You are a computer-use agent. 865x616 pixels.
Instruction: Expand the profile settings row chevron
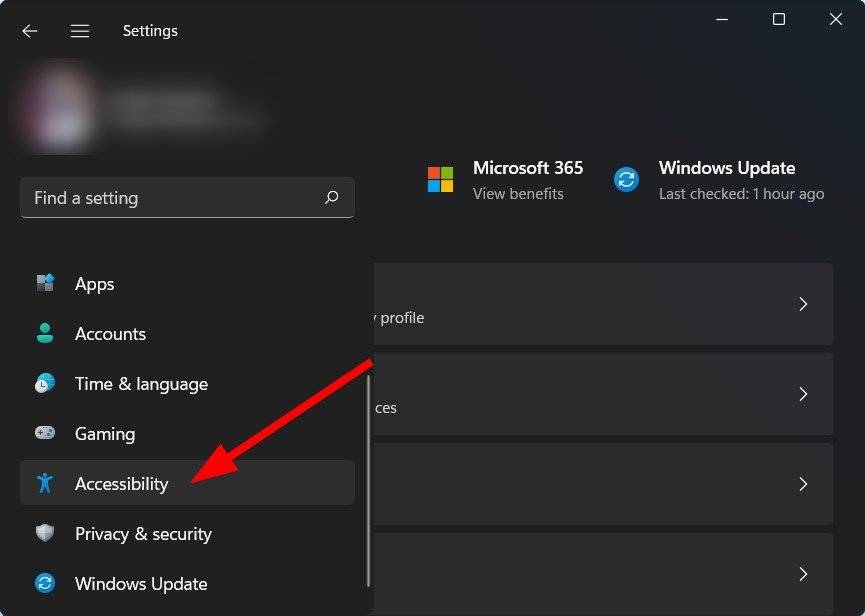coord(803,304)
